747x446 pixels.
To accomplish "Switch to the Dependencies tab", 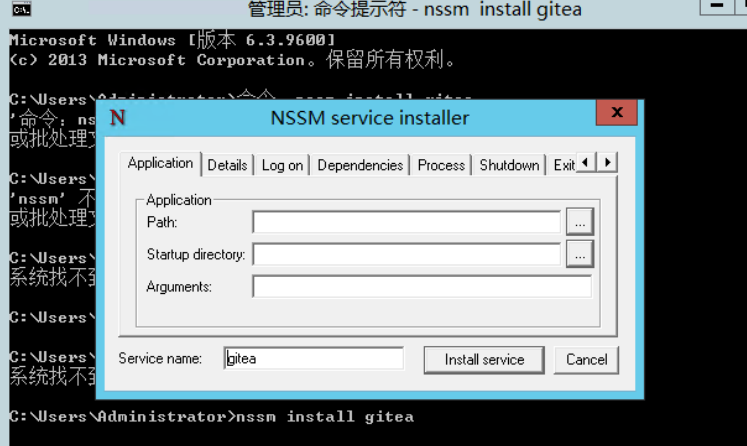I will (x=360, y=165).
